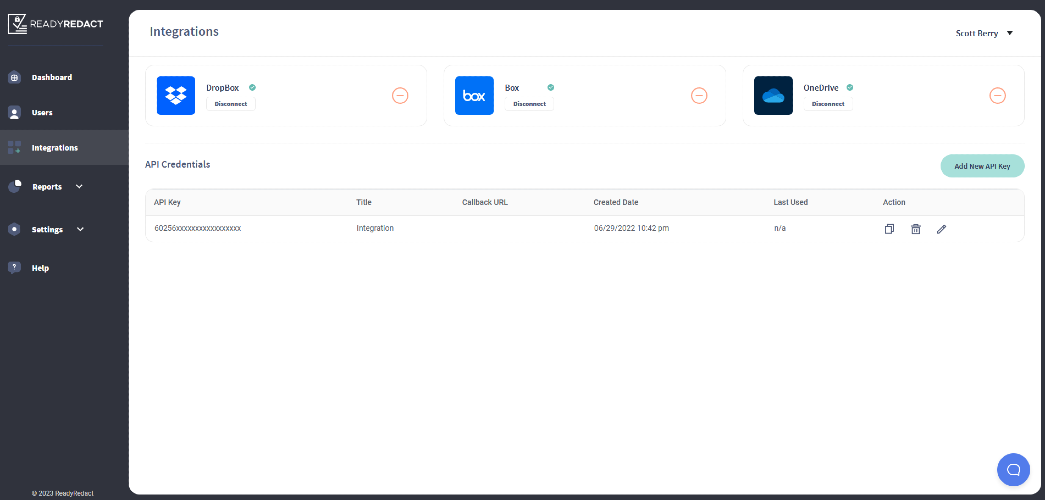Expand the Reports menu chevron

(x=79, y=187)
